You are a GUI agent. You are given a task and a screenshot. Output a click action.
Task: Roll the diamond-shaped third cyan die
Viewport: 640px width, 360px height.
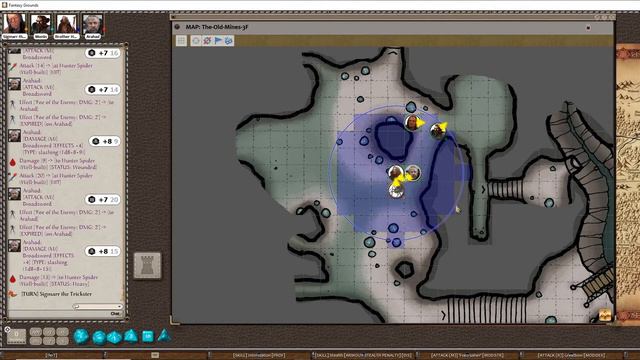[115, 338]
